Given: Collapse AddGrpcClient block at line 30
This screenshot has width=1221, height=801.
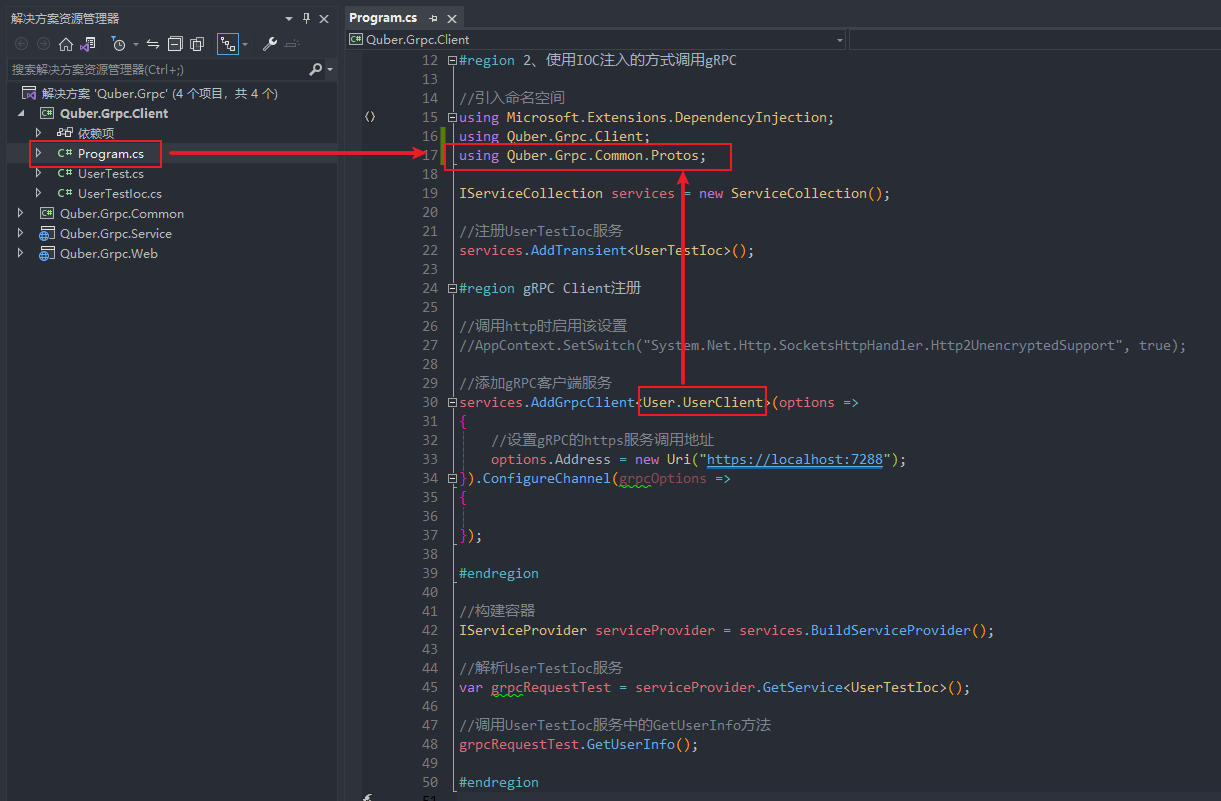Looking at the screenshot, I should tap(452, 402).
